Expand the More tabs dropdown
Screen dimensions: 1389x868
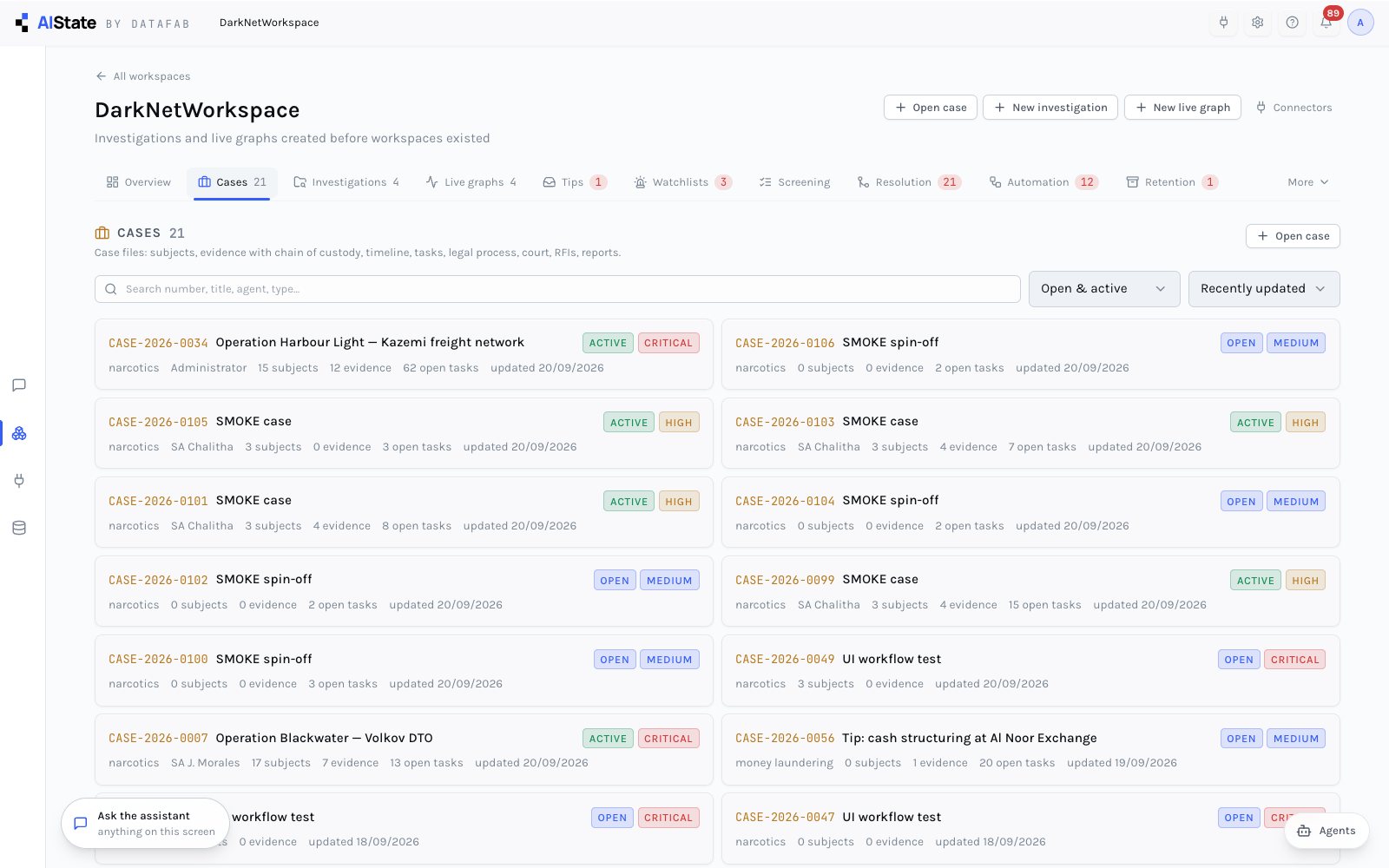pyautogui.click(x=1308, y=182)
